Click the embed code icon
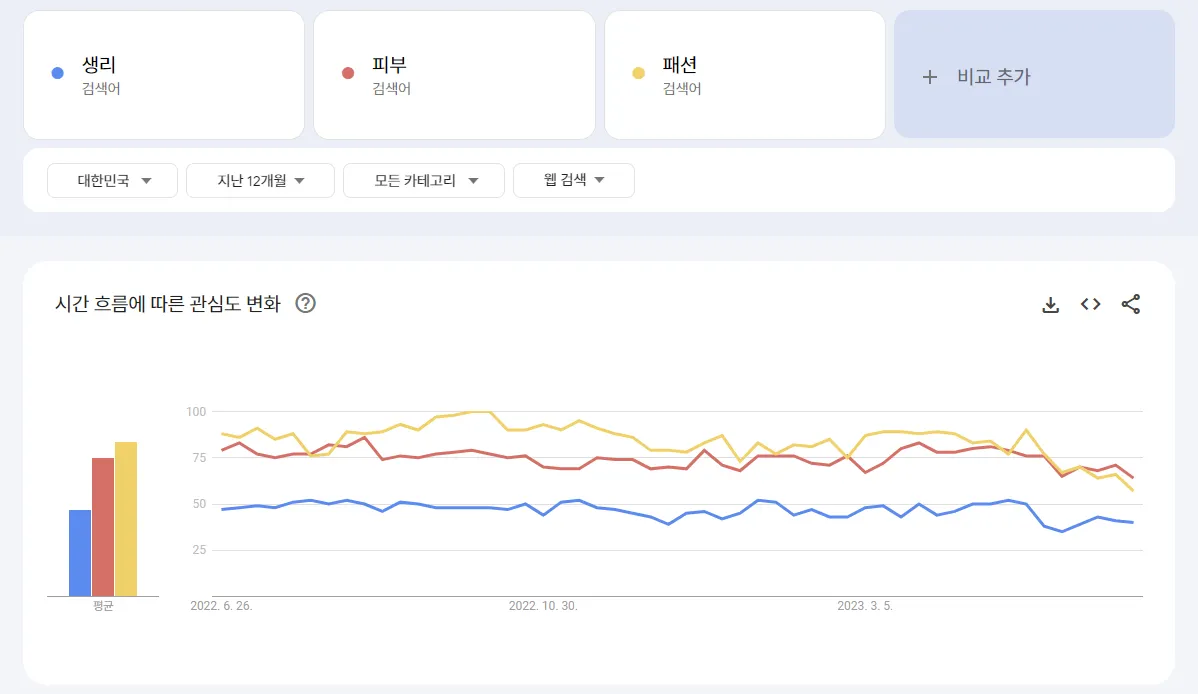The height and width of the screenshot is (694, 1198). (x=1090, y=304)
